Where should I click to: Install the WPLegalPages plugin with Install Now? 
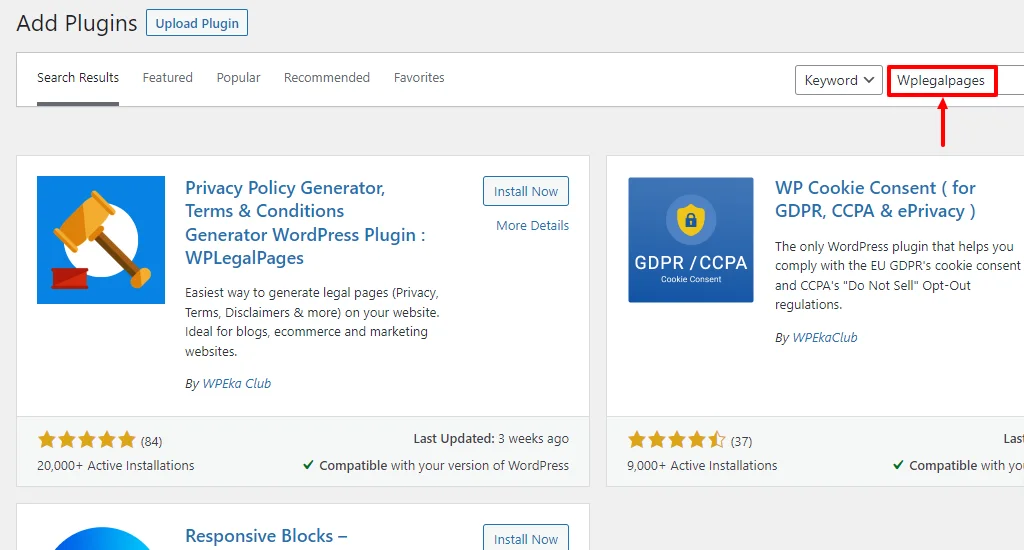[x=526, y=191]
